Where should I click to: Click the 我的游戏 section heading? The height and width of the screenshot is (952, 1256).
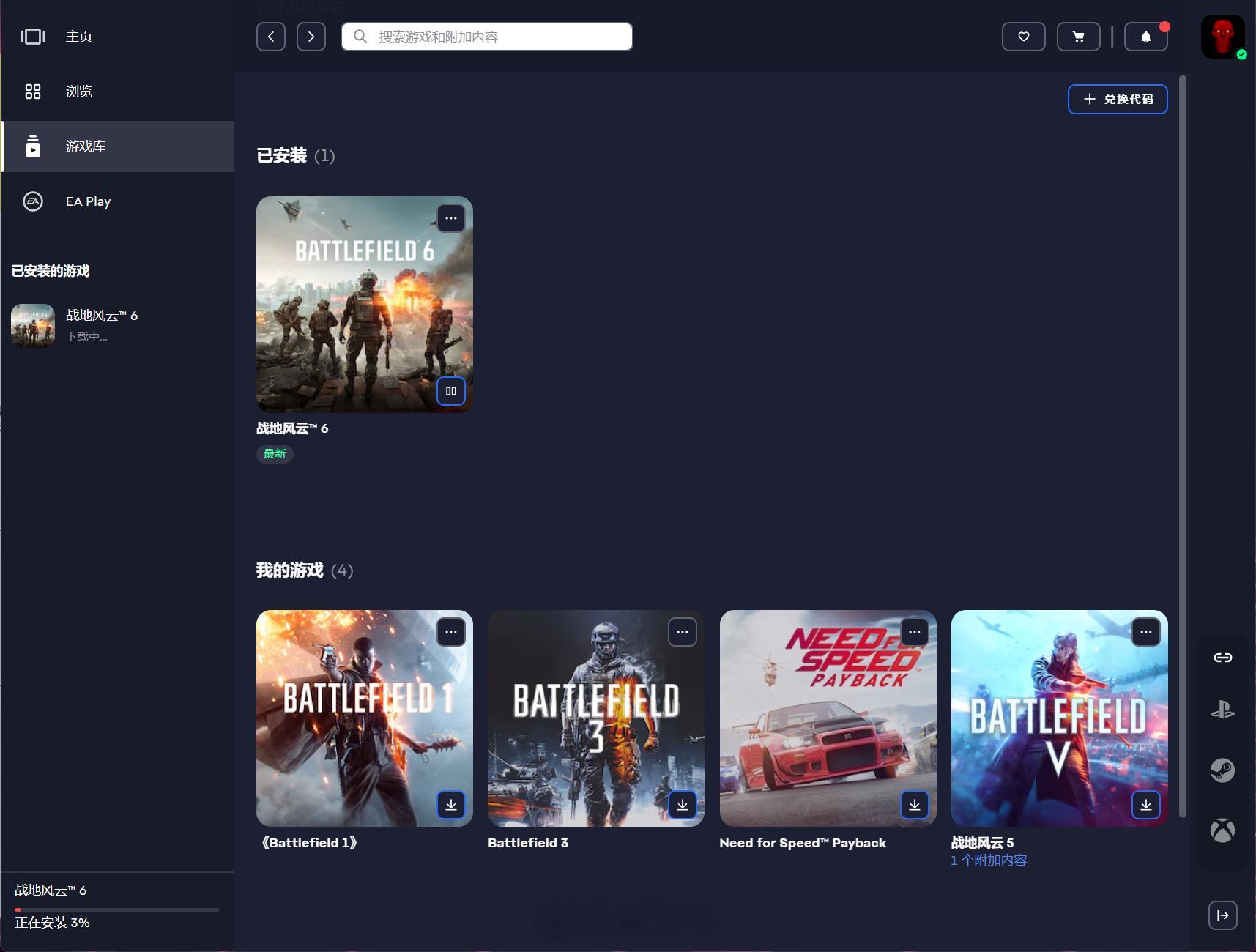(x=289, y=570)
